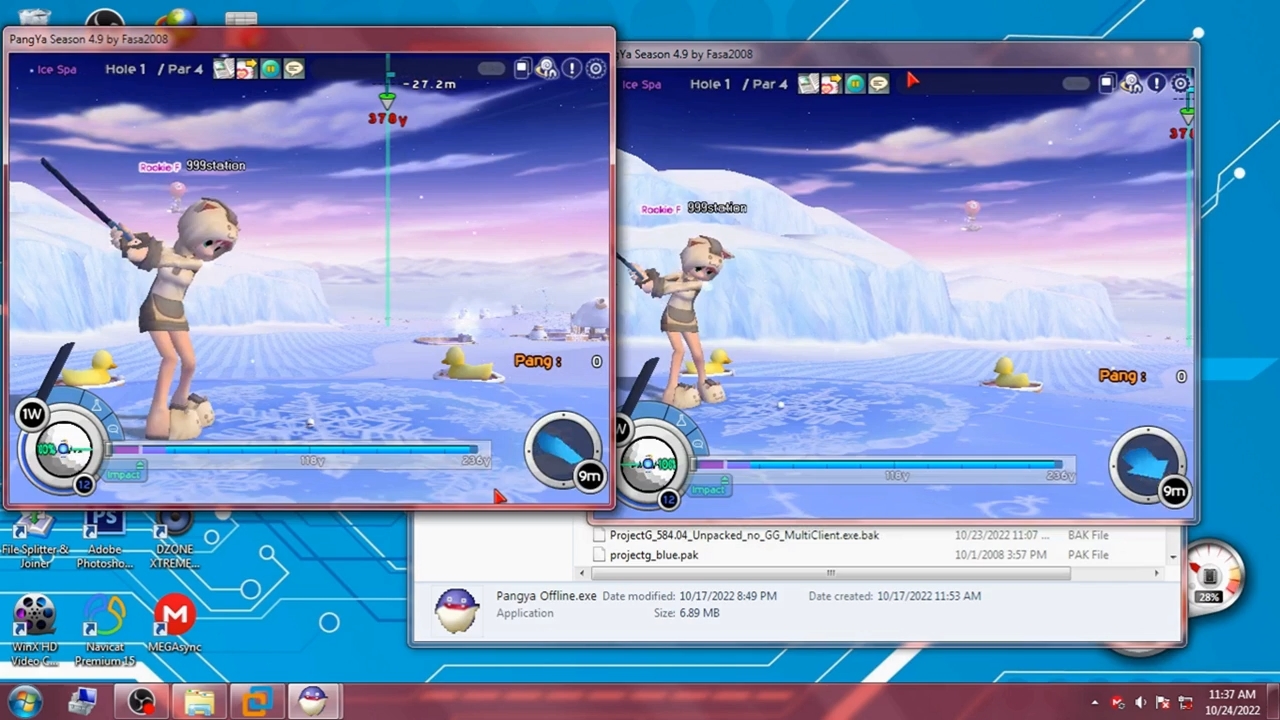Open the scorecard icon in left game window
The width and height of the screenshot is (1280, 720).
223,68
